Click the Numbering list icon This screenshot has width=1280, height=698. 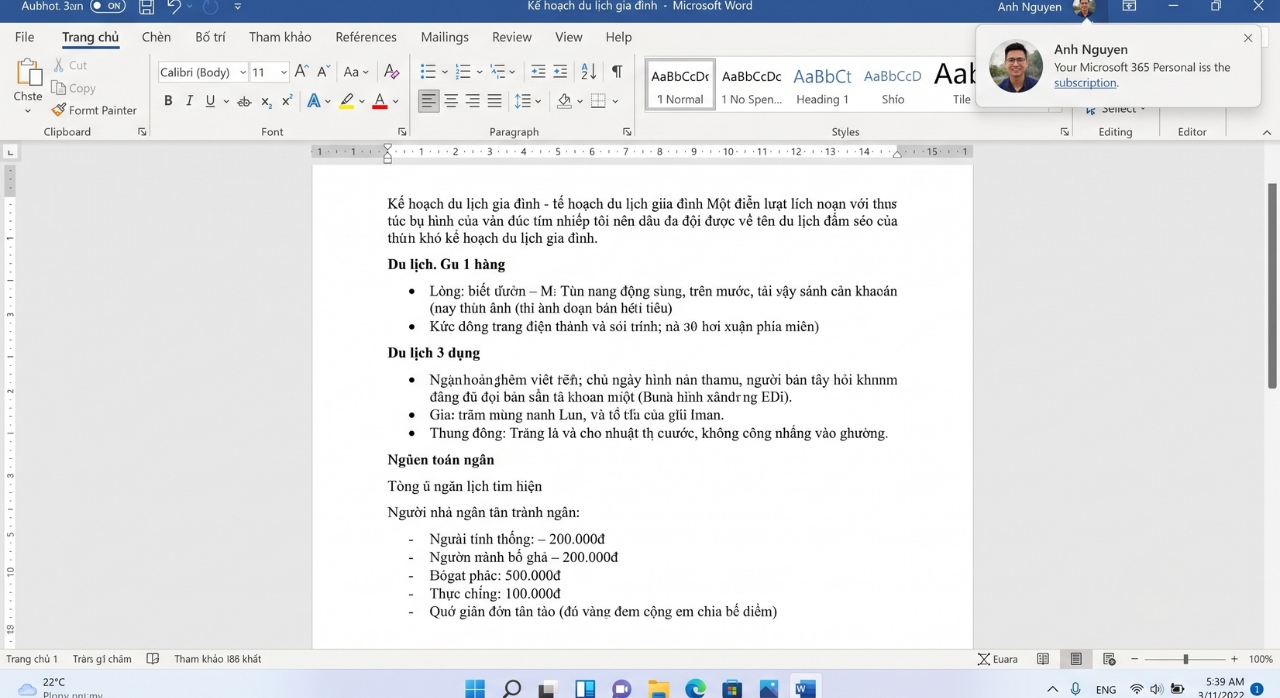[462, 72]
